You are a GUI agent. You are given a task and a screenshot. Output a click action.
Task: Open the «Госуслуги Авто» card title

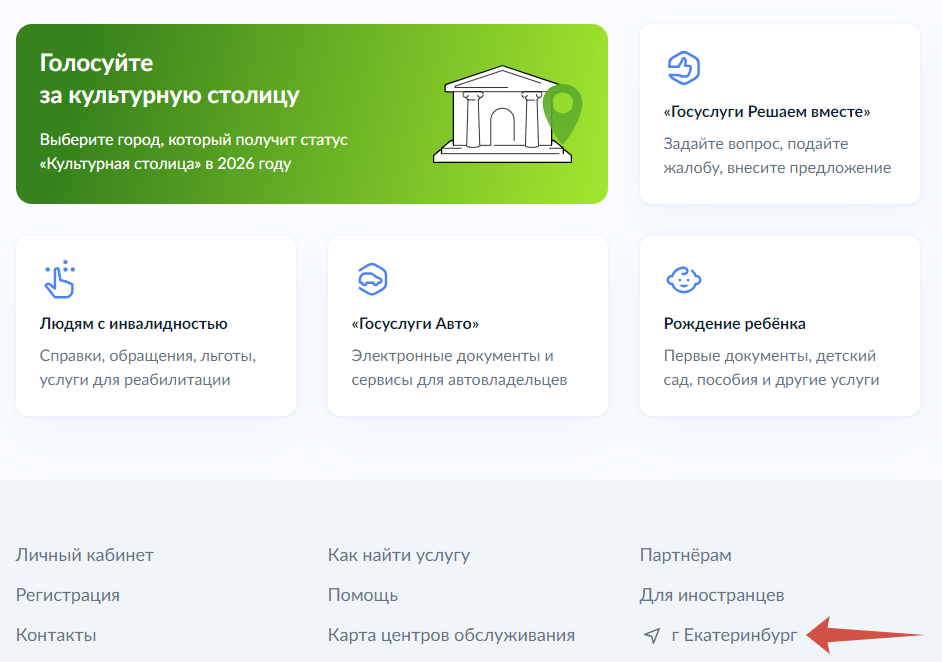coord(415,324)
